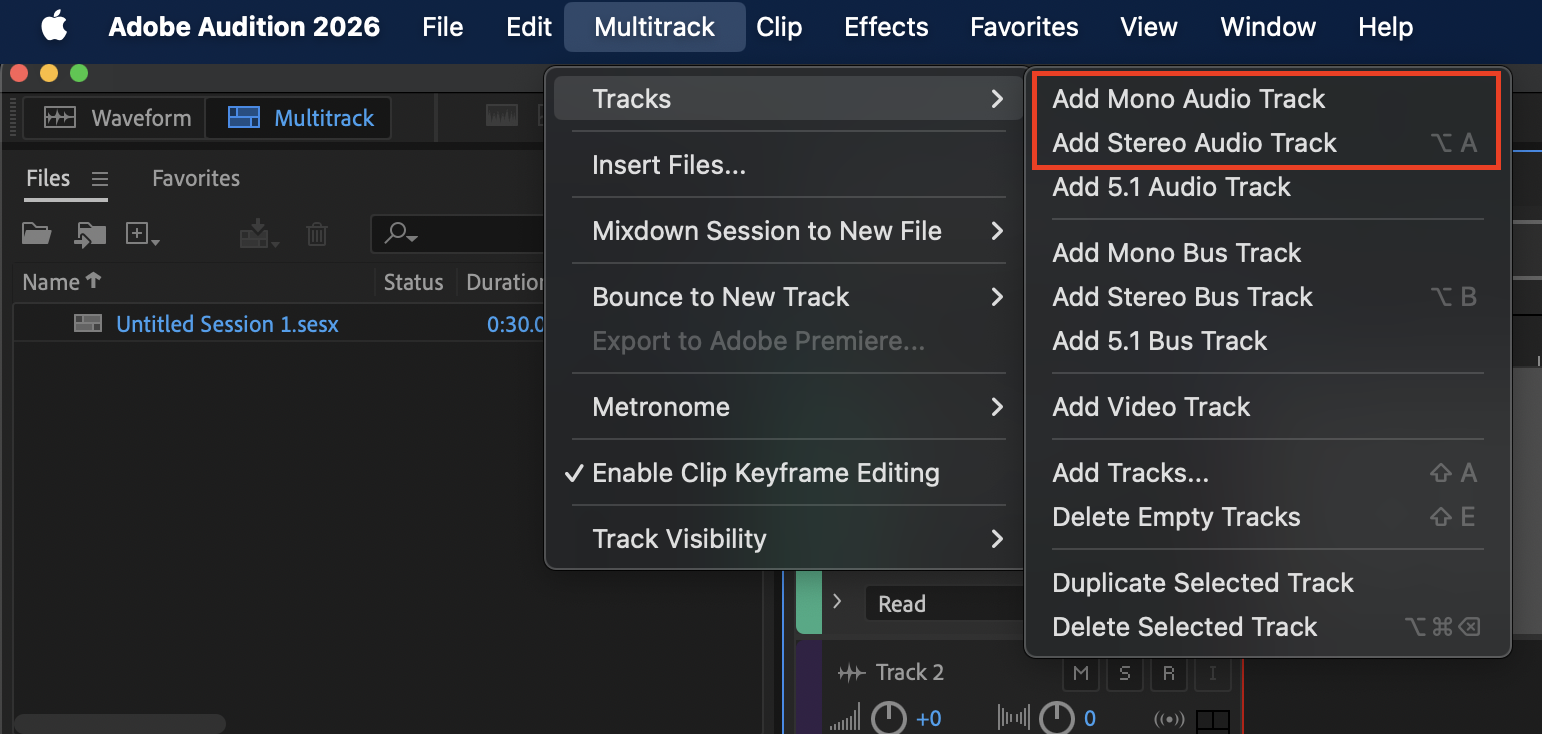Image resolution: width=1542 pixels, height=734 pixels.
Task: Solo Track 2 with the S button
Action: click(1125, 674)
